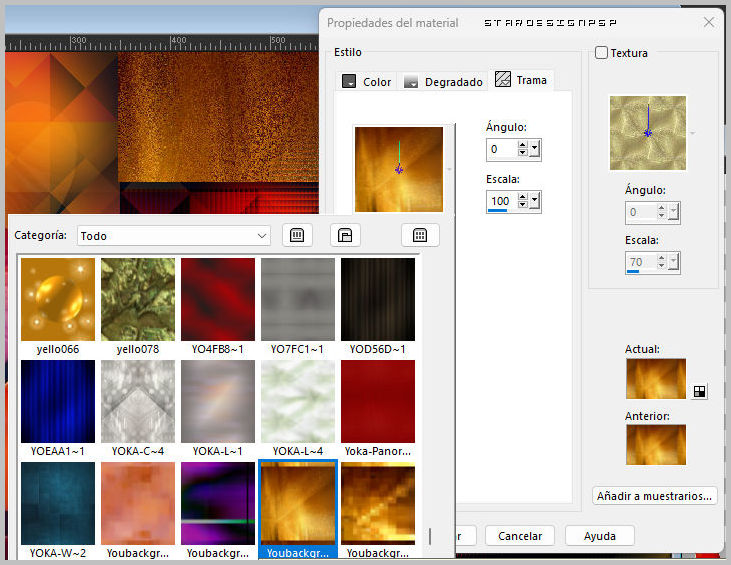Image resolution: width=731 pixels, height=565 pixels.
Task: Pick the pink Youbackgr... pattern thumbnail
Action: click(138, 503)
